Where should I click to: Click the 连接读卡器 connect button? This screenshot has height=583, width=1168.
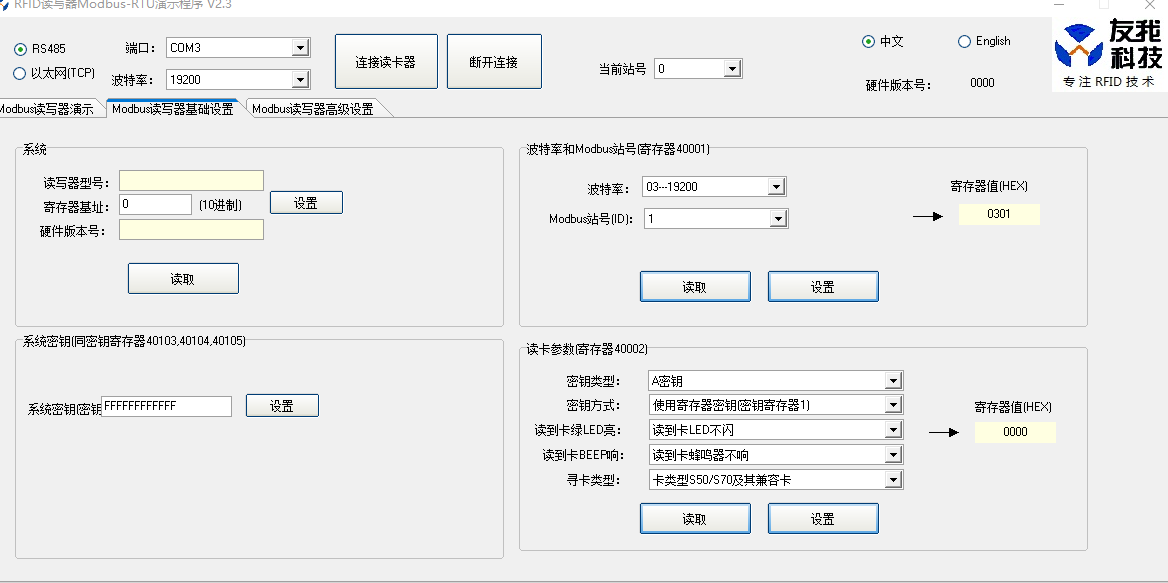point(386,60)
